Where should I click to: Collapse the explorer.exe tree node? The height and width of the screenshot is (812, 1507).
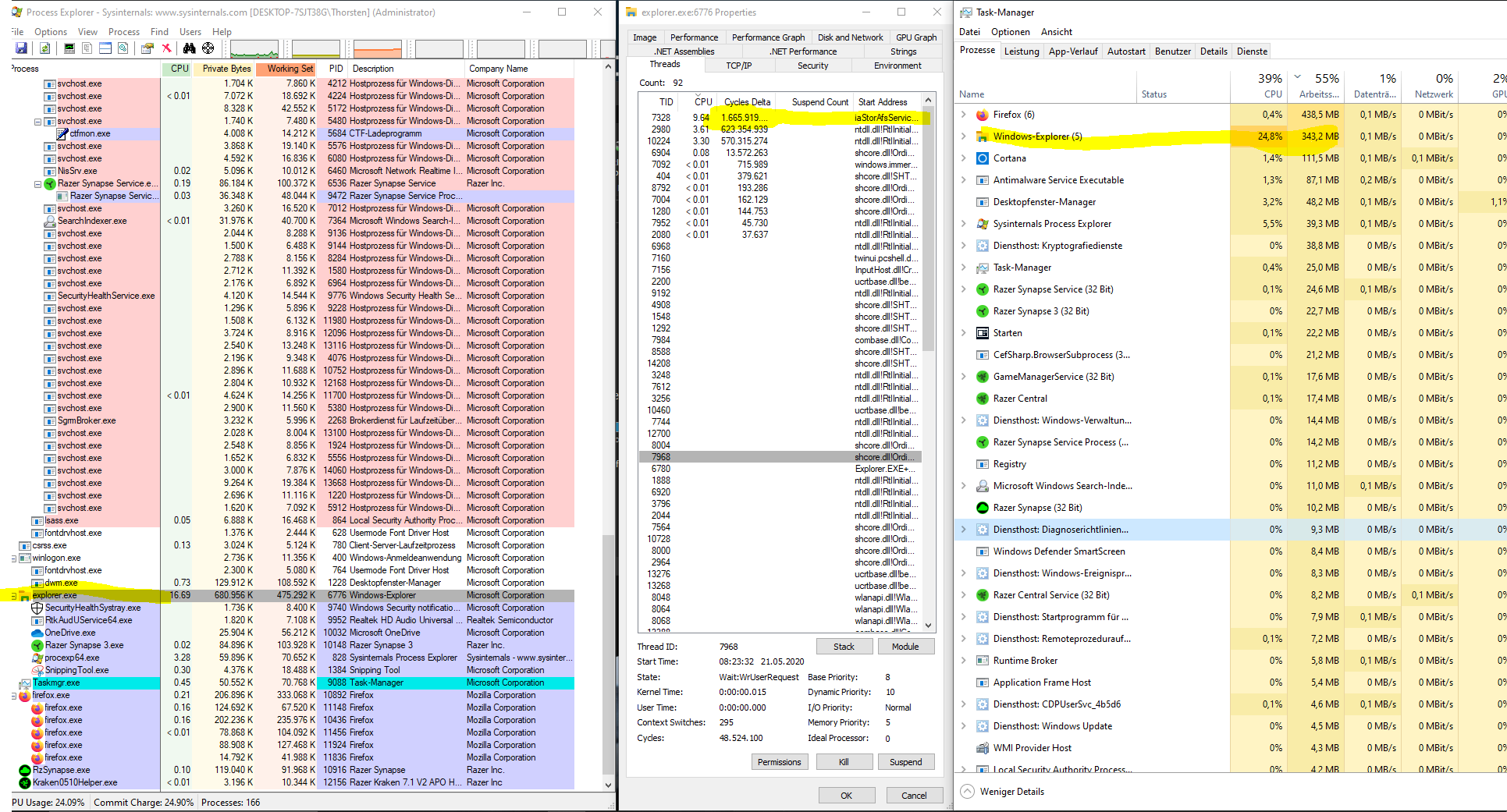(x=14, y=596)
